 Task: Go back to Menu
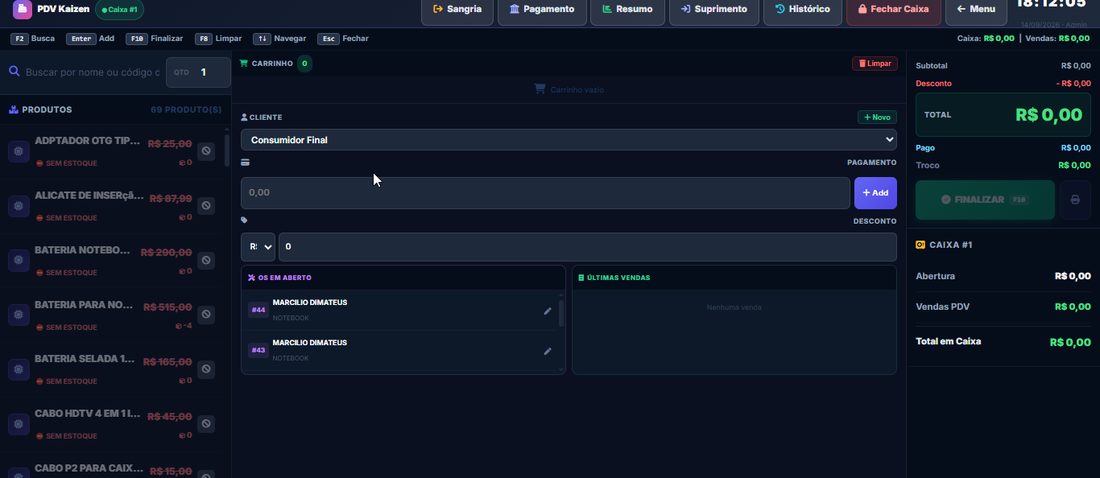pyautogui.click(x=976, y=10)
